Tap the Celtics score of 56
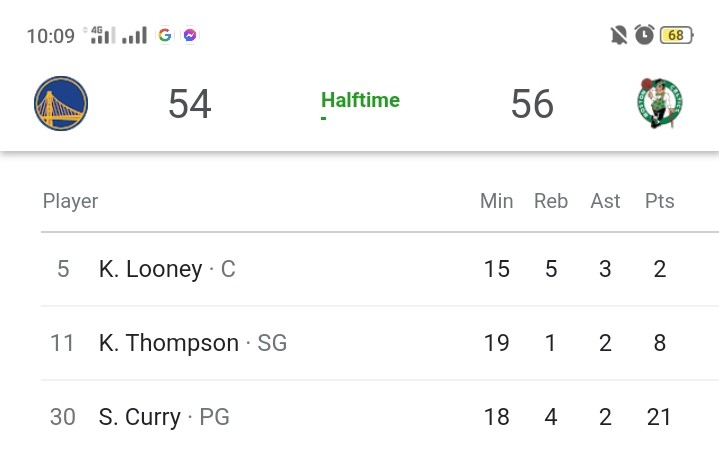 pos(532,104)
